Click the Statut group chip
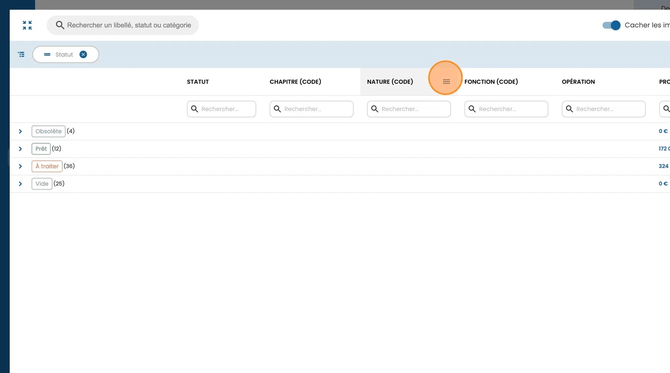The height and width of the screenshot is (373, 670). pos(65,54)
